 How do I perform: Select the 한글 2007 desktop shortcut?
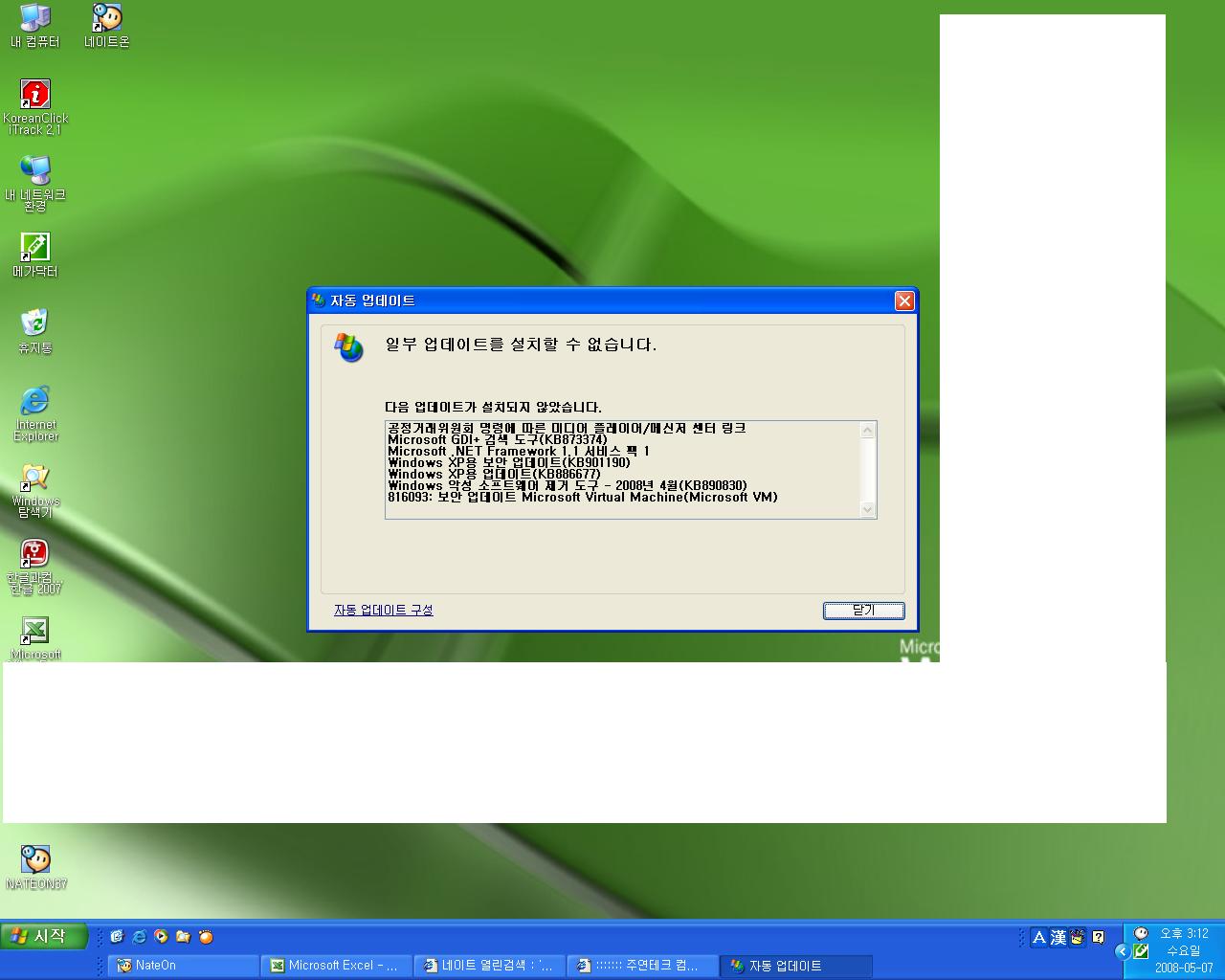click(x=35, y=567)
